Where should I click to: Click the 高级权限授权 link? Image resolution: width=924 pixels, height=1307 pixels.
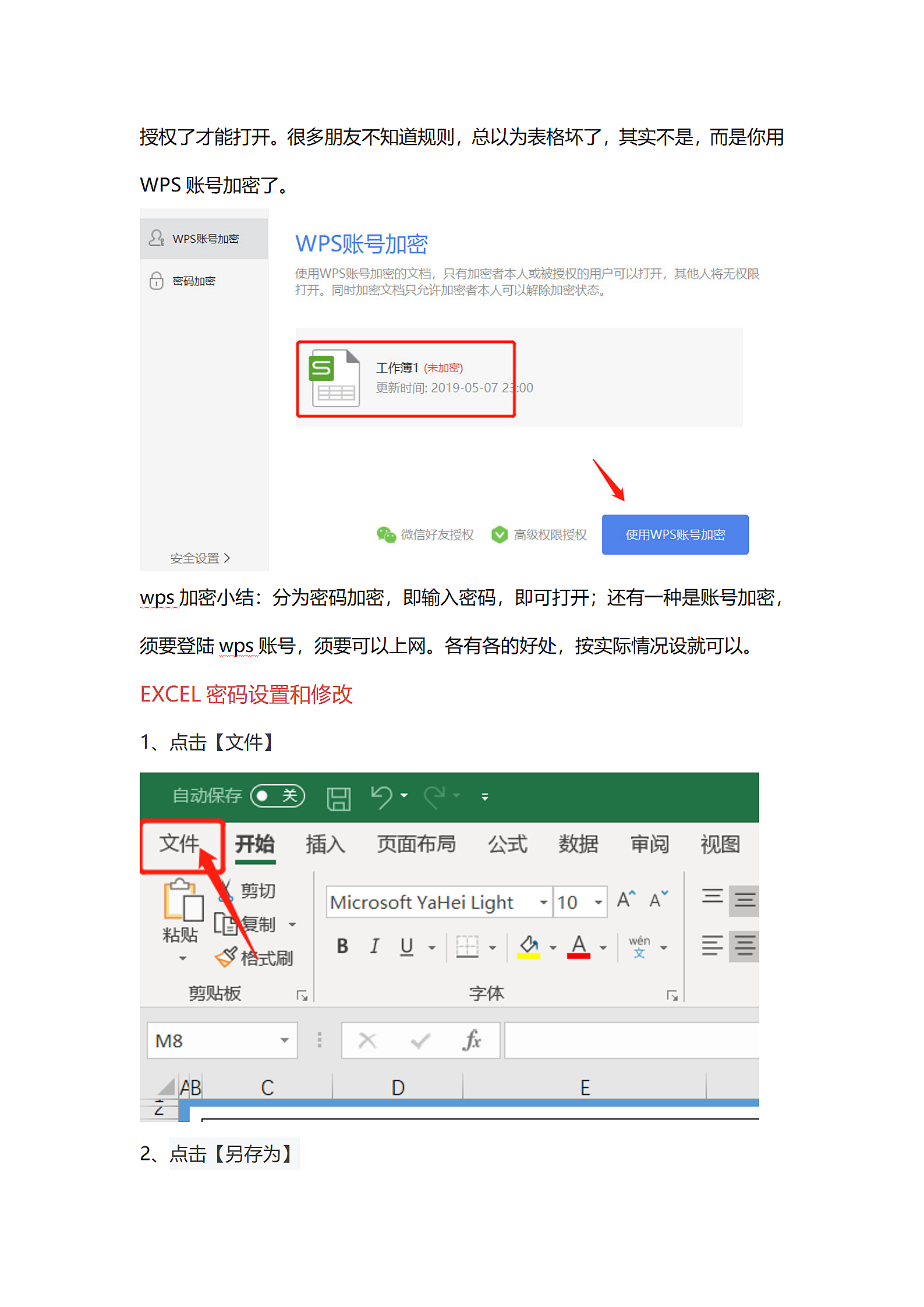click(539, 534)
